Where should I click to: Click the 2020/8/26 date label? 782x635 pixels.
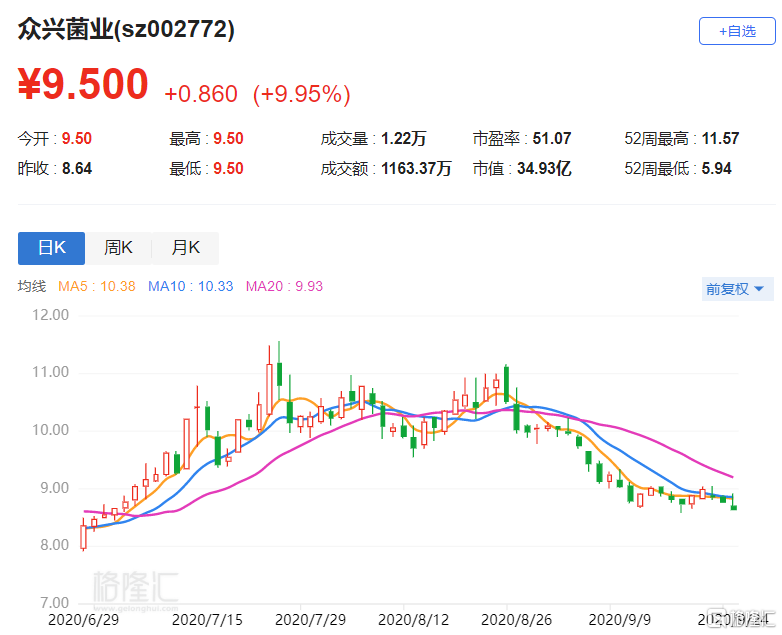click(516, 620)
